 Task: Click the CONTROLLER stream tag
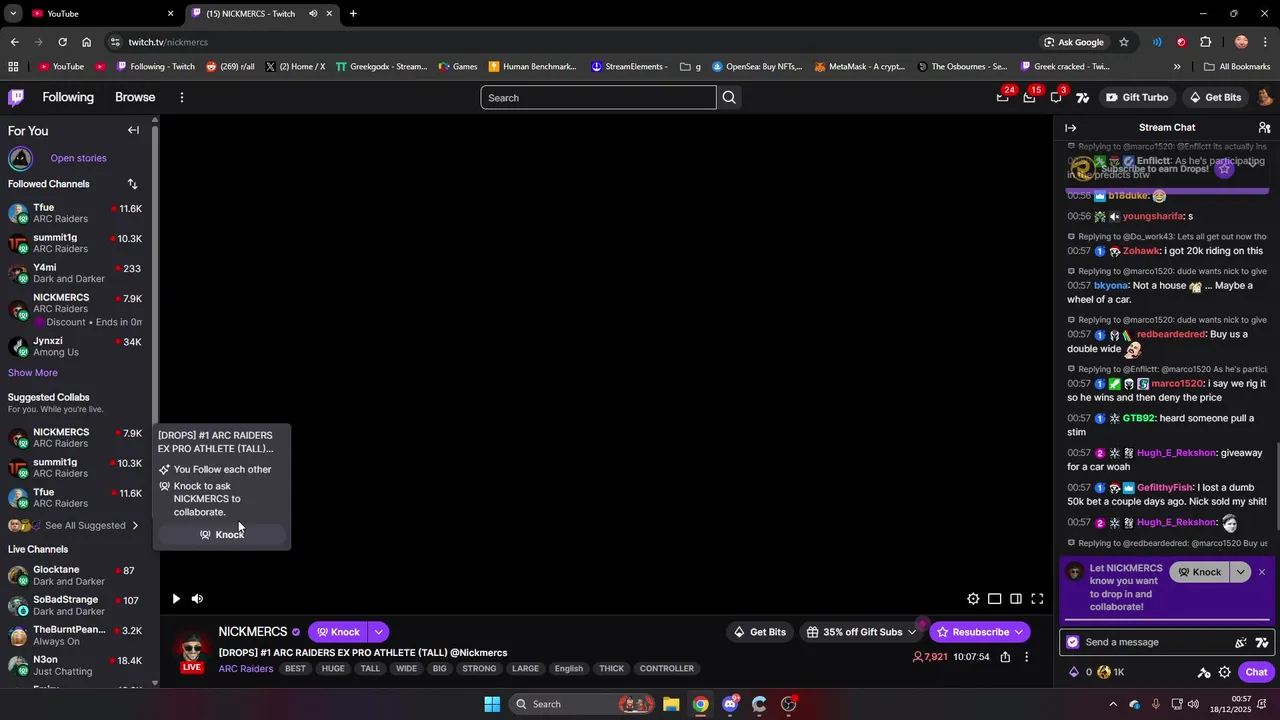point(667,669)
